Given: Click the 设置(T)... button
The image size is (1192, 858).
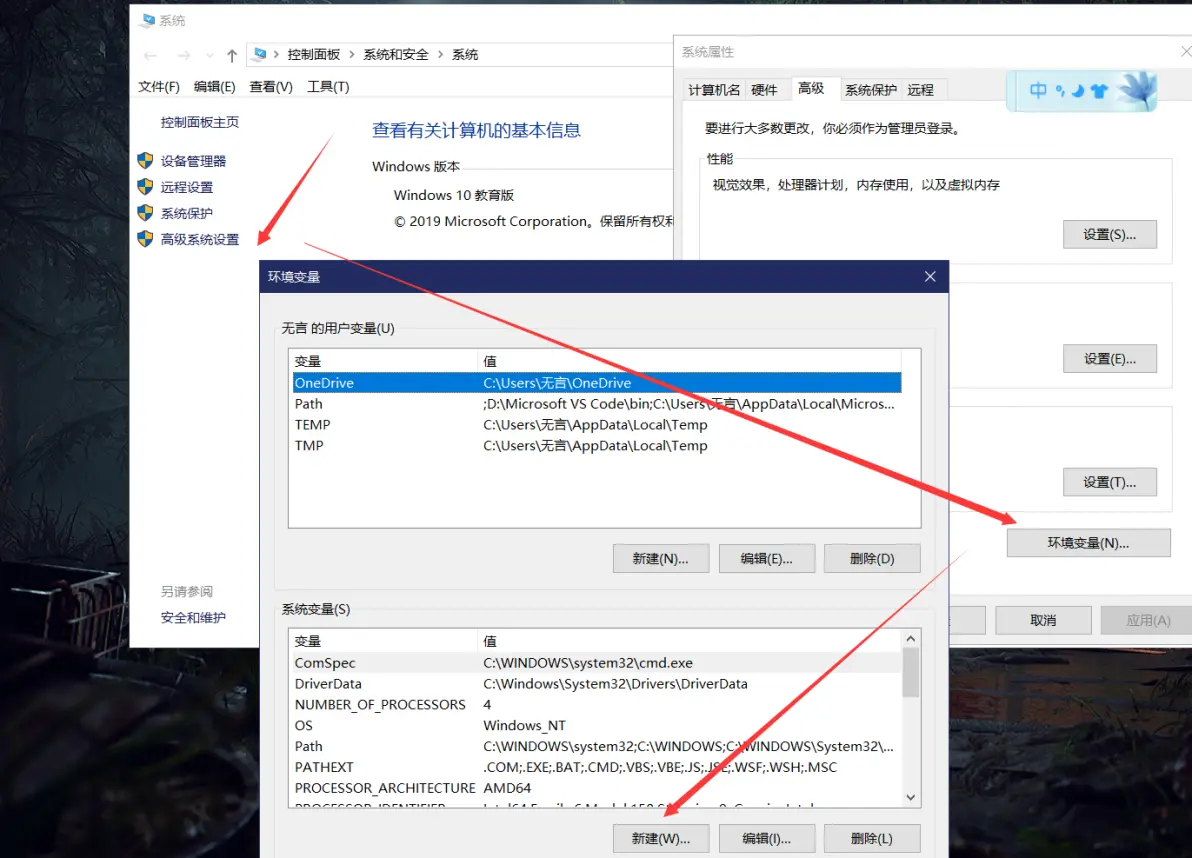Looking at the screenshot, I should click(x=1109, y=482).
